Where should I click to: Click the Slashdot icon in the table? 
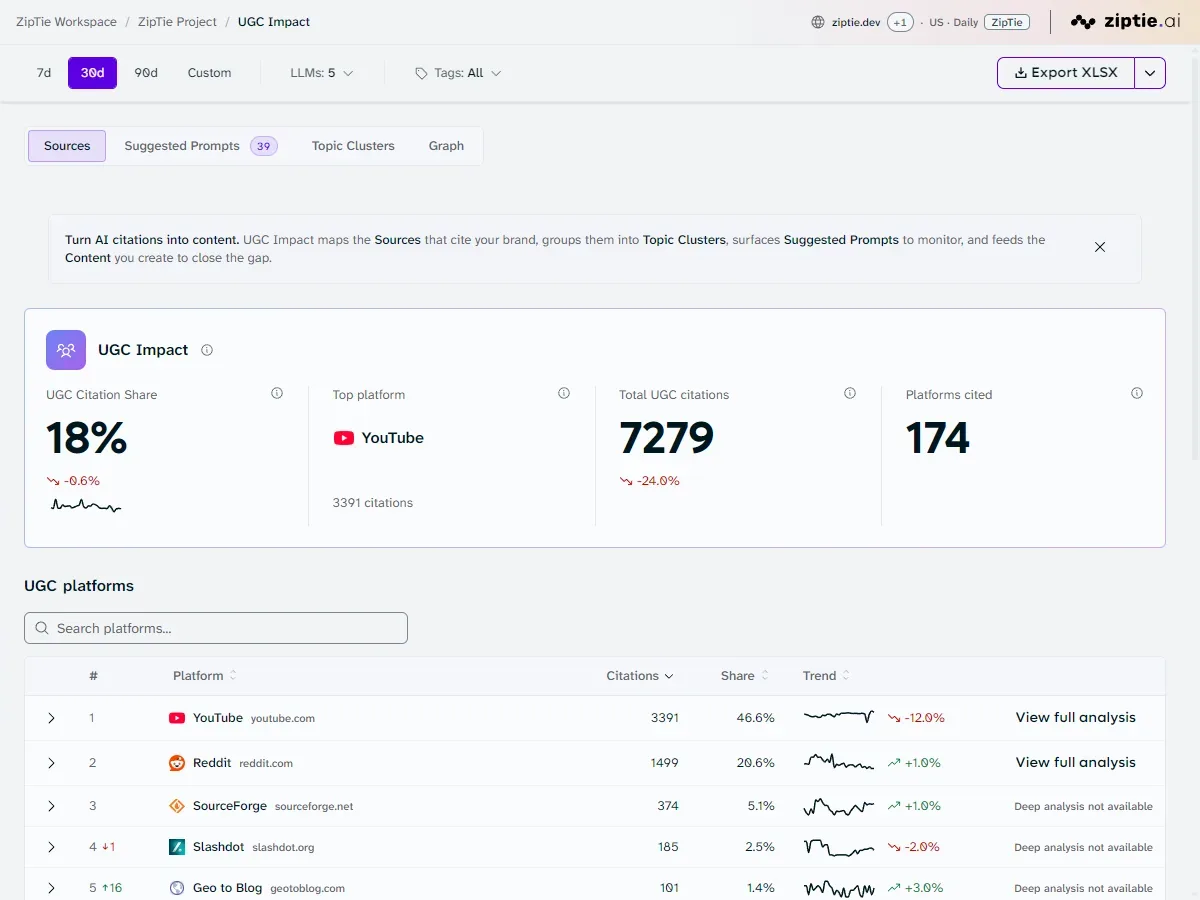click(177, 847)
